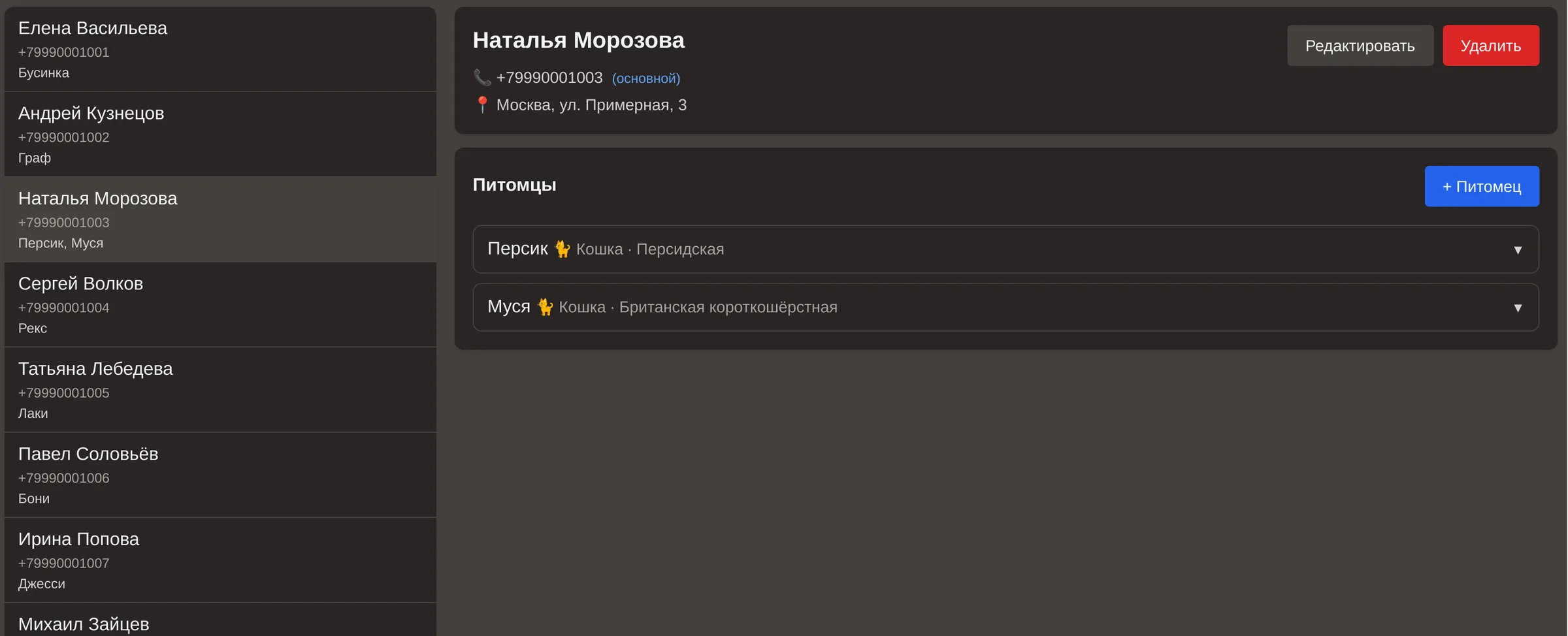Click phone number +79990001006 in the list
Viewport: 1568px width, 636px height.
64,478
